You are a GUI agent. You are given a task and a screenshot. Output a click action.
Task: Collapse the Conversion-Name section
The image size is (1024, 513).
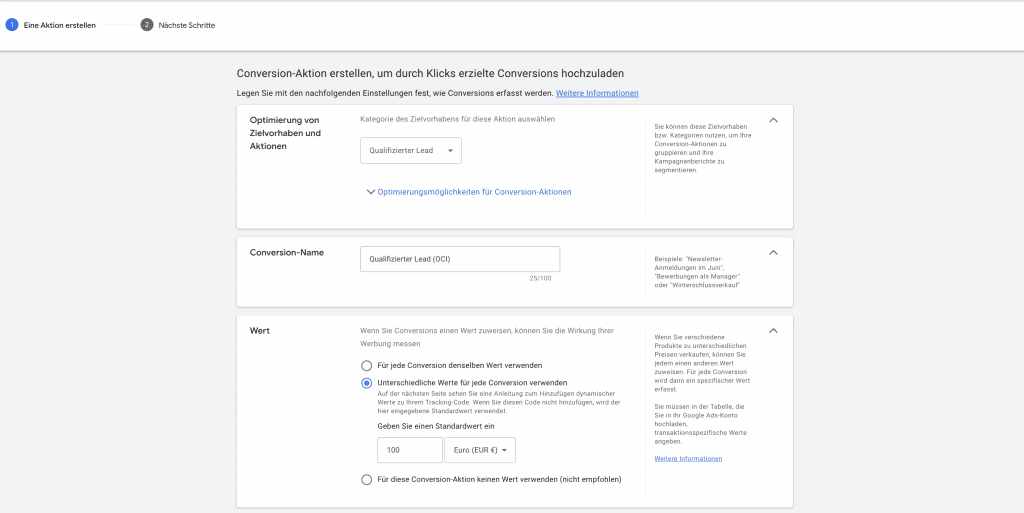point(773,253)
